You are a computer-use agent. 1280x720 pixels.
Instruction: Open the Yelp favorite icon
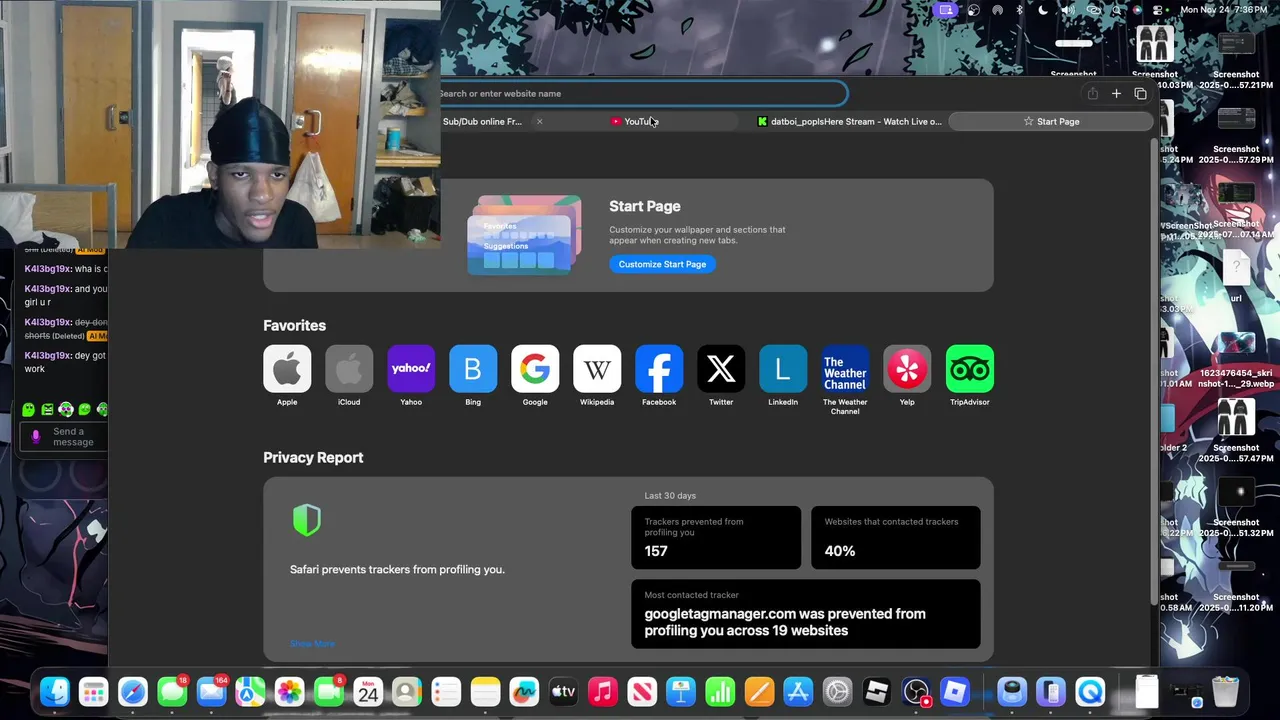907,369
